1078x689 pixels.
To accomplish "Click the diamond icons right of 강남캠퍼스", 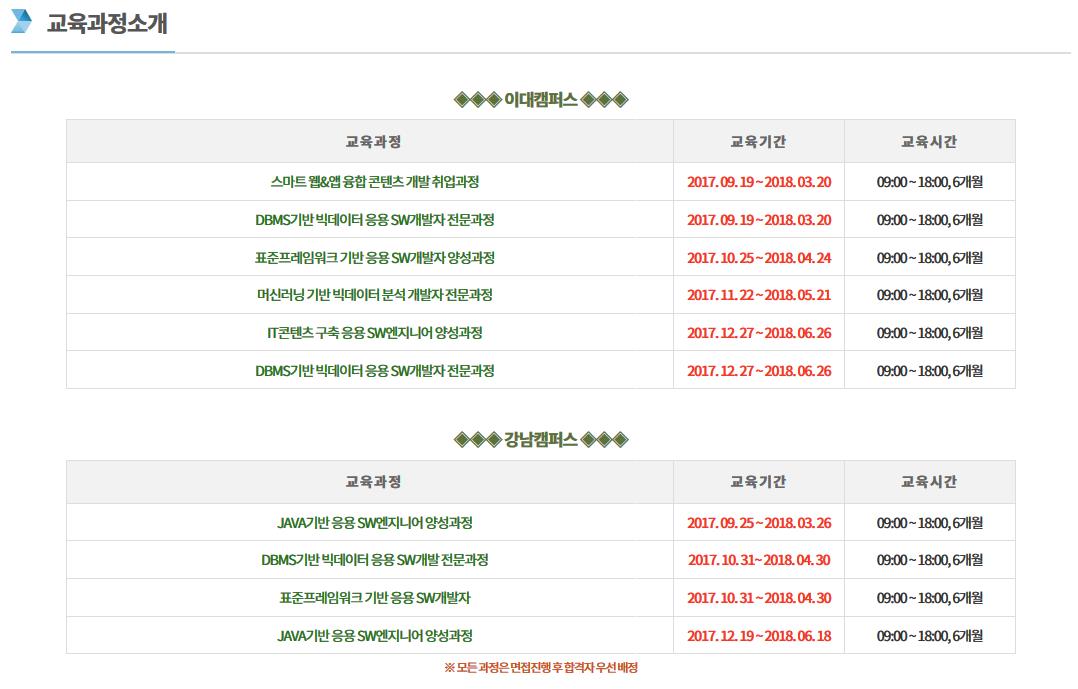I will pyautogui.click(x=604, y=439).
